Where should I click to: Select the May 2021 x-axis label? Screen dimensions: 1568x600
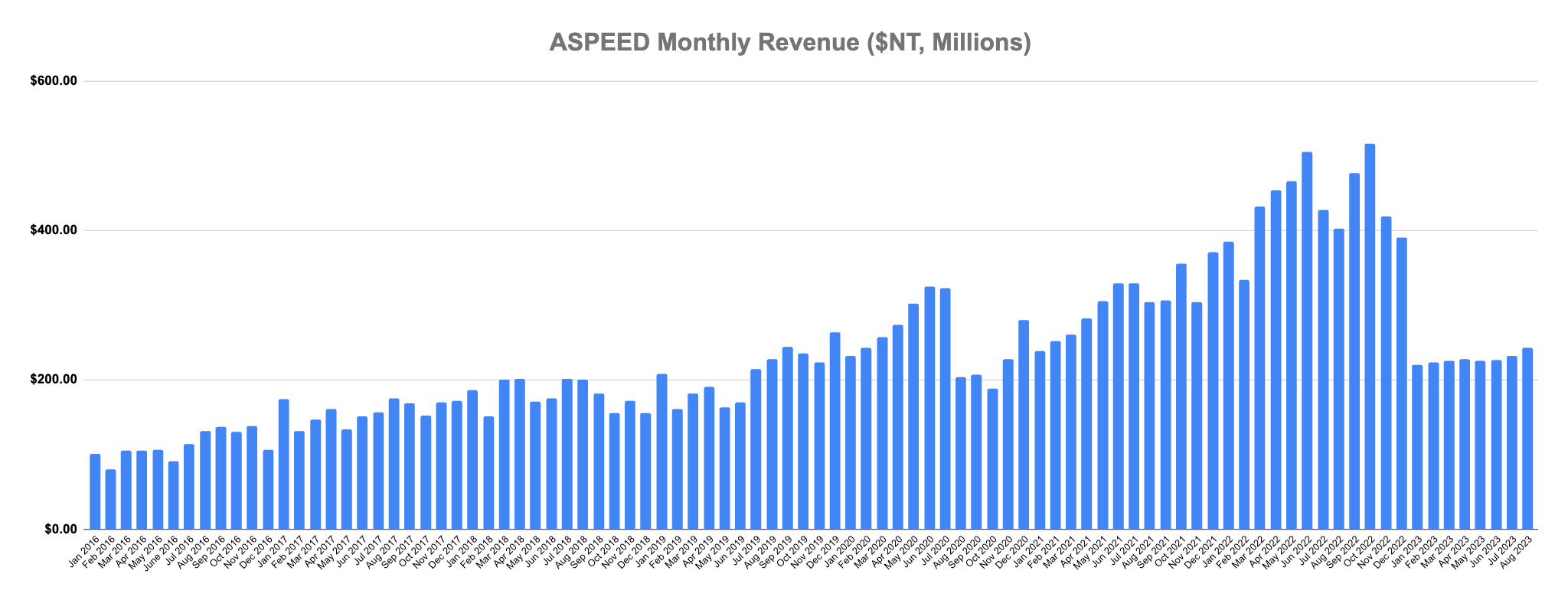pyautogui.click(x=1091, y=551)
